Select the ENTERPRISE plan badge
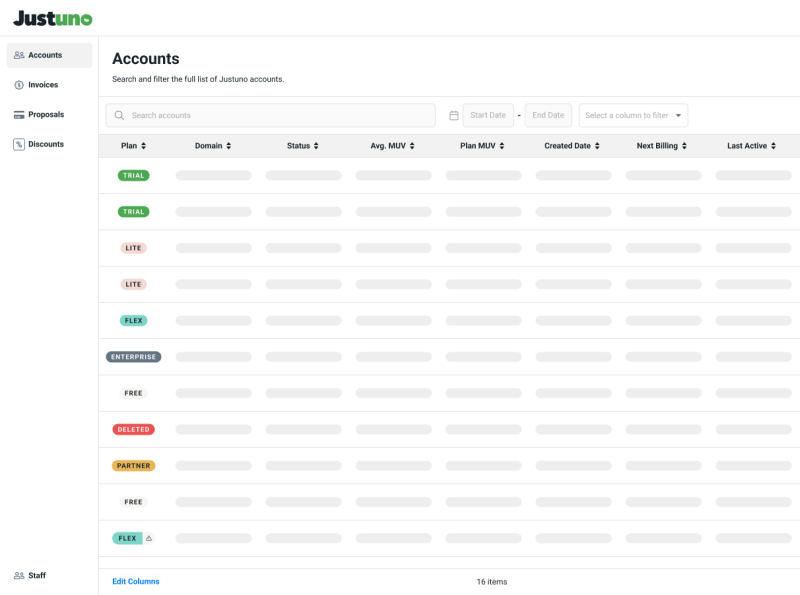 point(133,357)
